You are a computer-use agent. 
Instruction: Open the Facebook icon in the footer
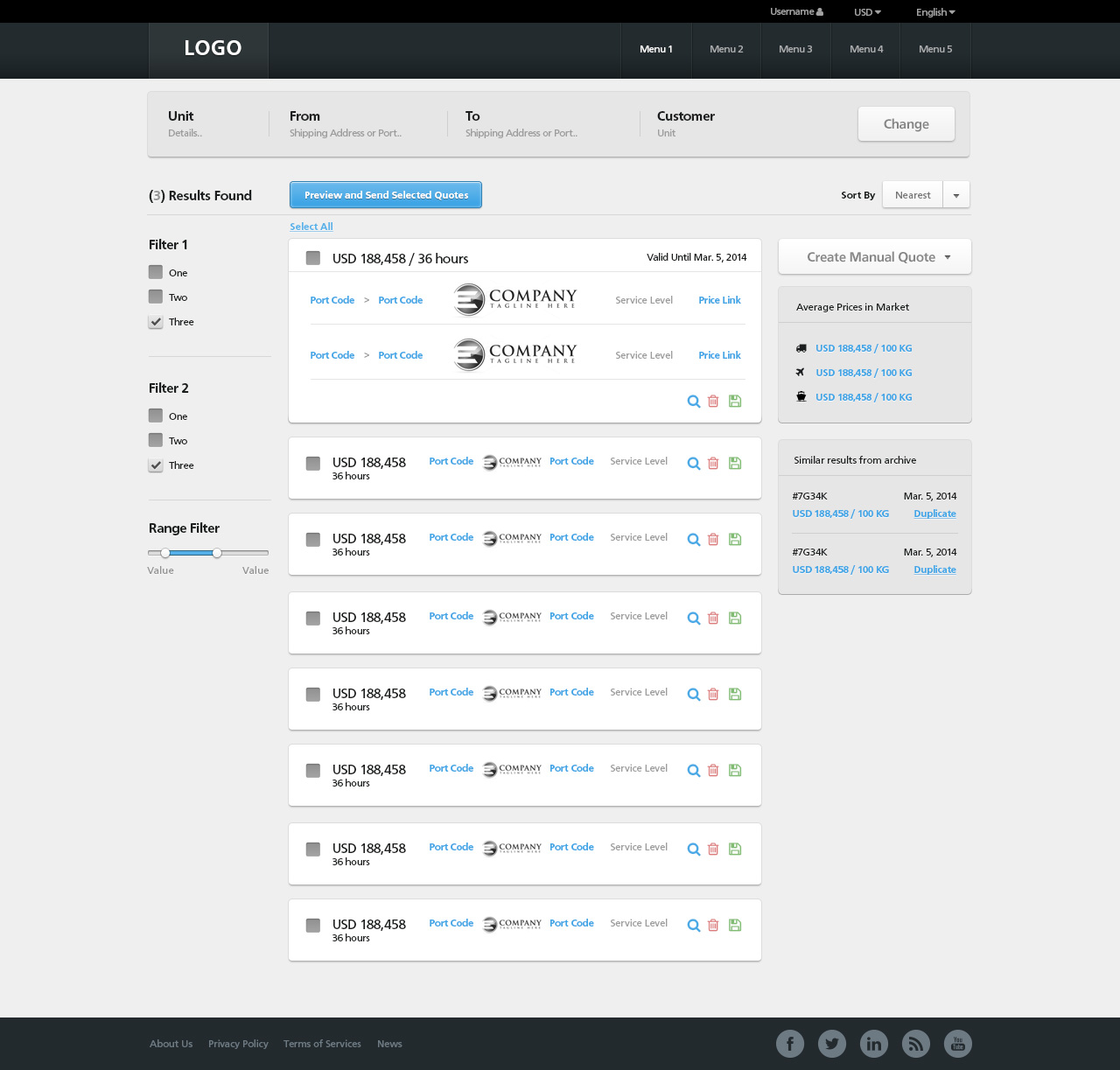[790, 1044]
